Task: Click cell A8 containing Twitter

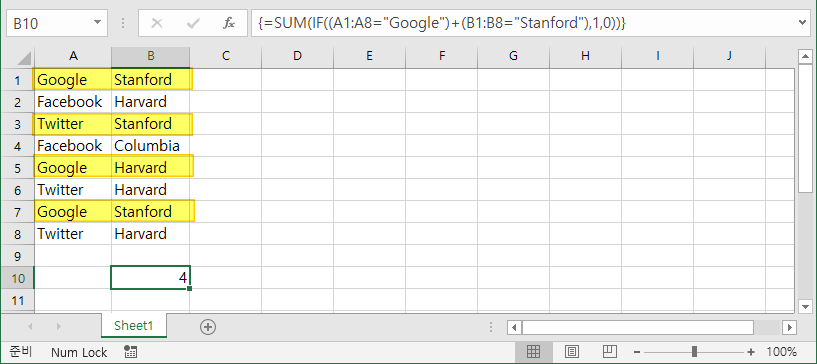Action: pyautogui.click(x=73, y=234)
